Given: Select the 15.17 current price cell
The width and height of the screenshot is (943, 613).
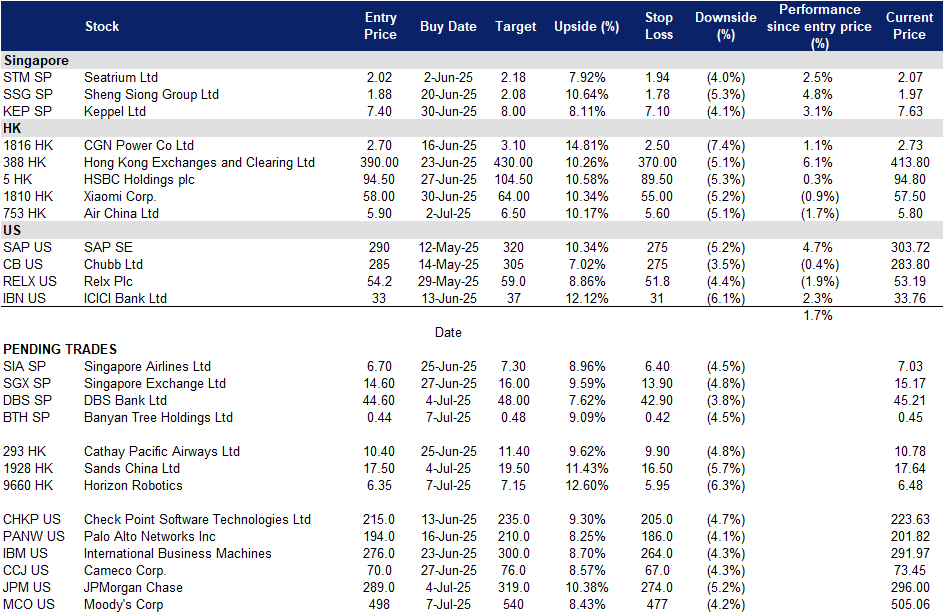Looking at the screenshot, I should point(910,383).
